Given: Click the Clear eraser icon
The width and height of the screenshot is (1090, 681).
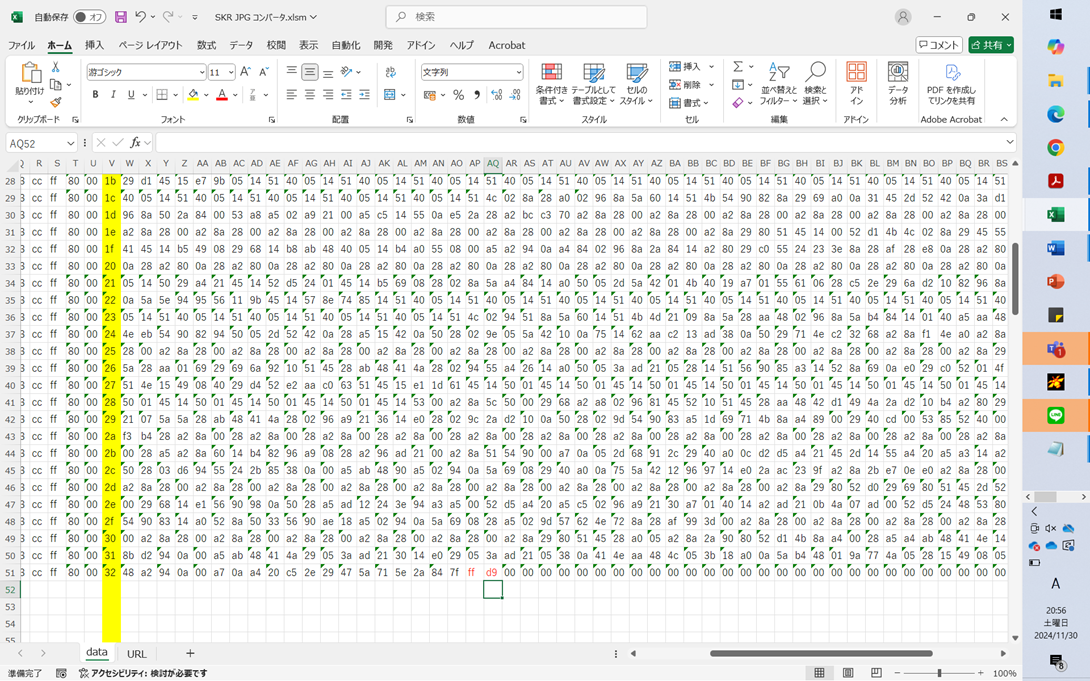Looking at the screenshot, I should coord(738,103).
